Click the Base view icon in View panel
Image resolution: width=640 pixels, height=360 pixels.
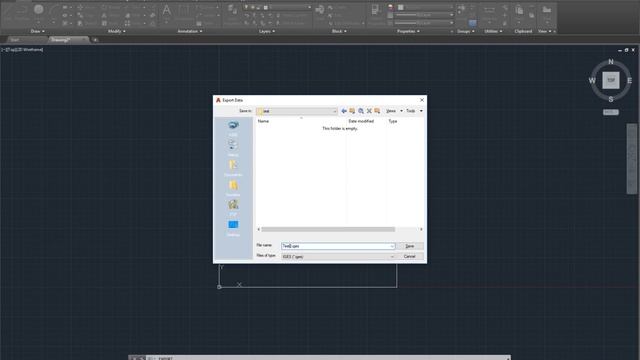(547, 9)
